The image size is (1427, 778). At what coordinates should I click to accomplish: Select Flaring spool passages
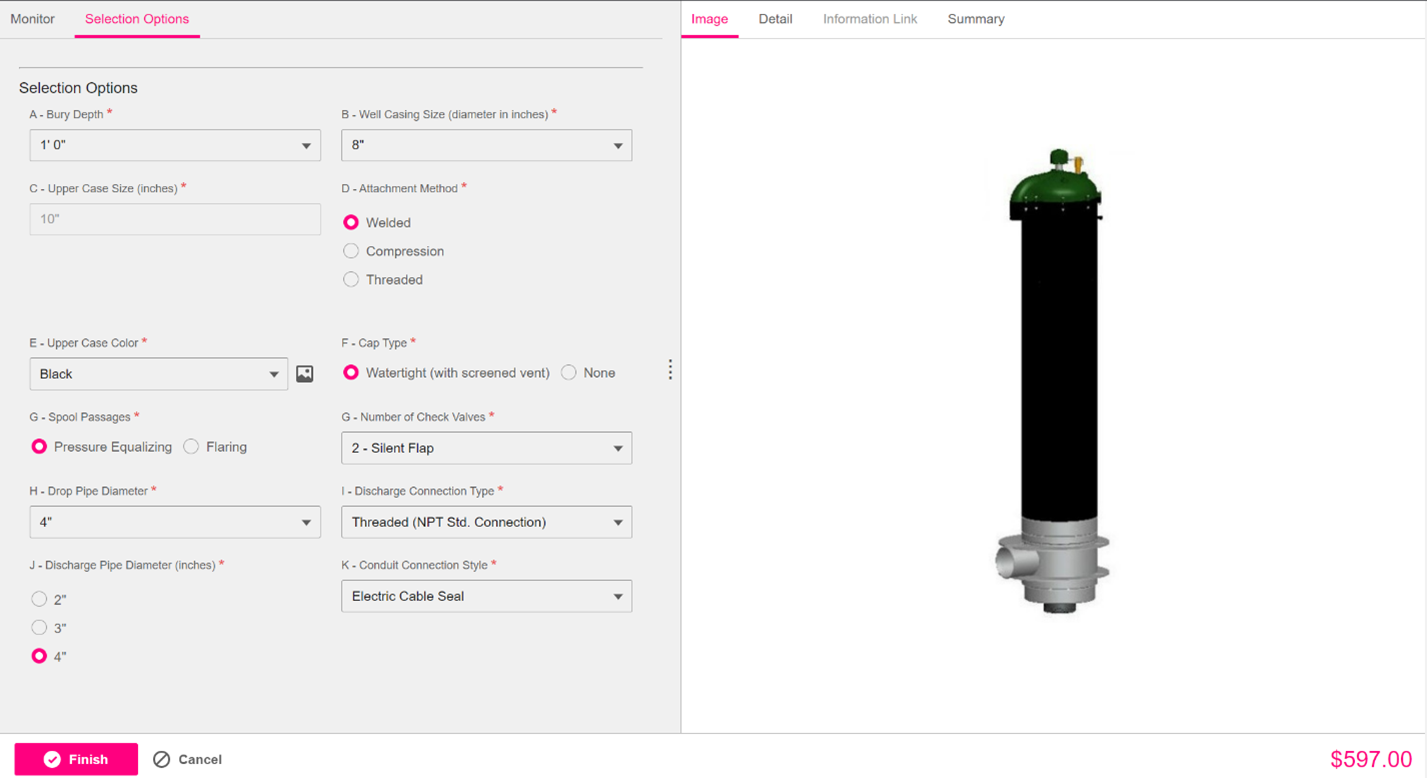[191, 447]
